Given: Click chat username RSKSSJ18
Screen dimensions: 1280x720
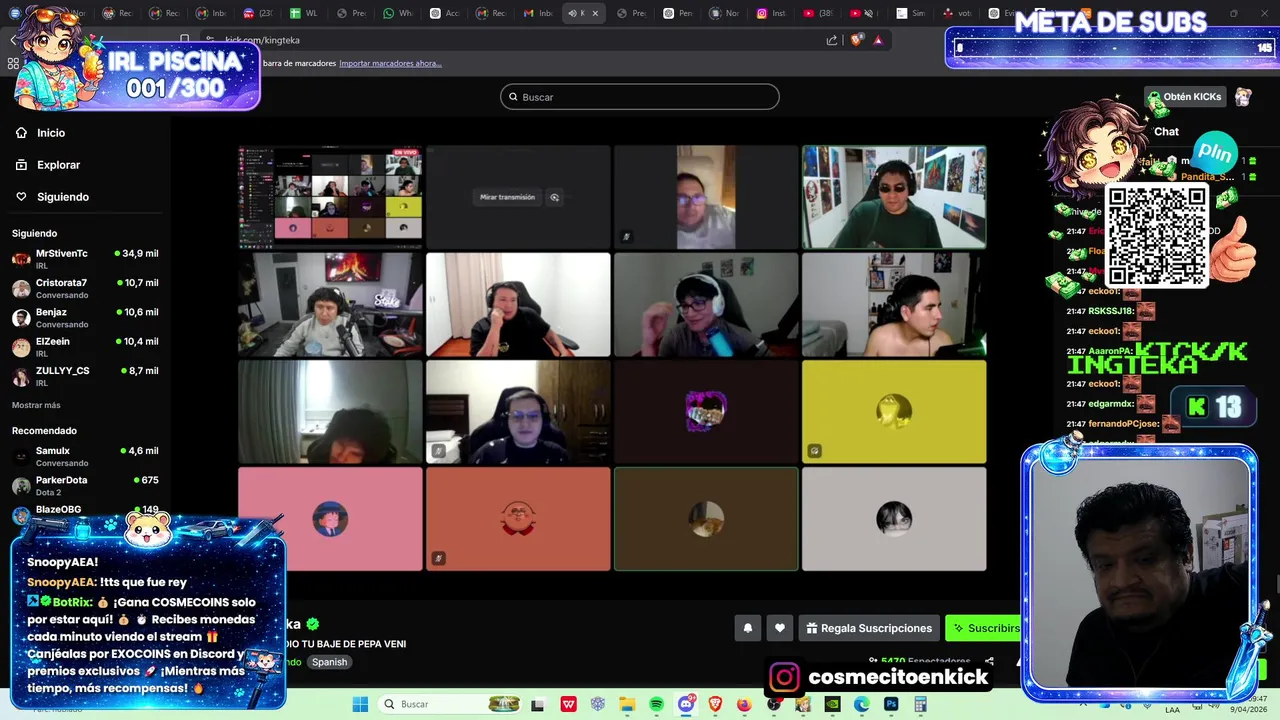Looking at the screenshot, I should point(1111,311).
